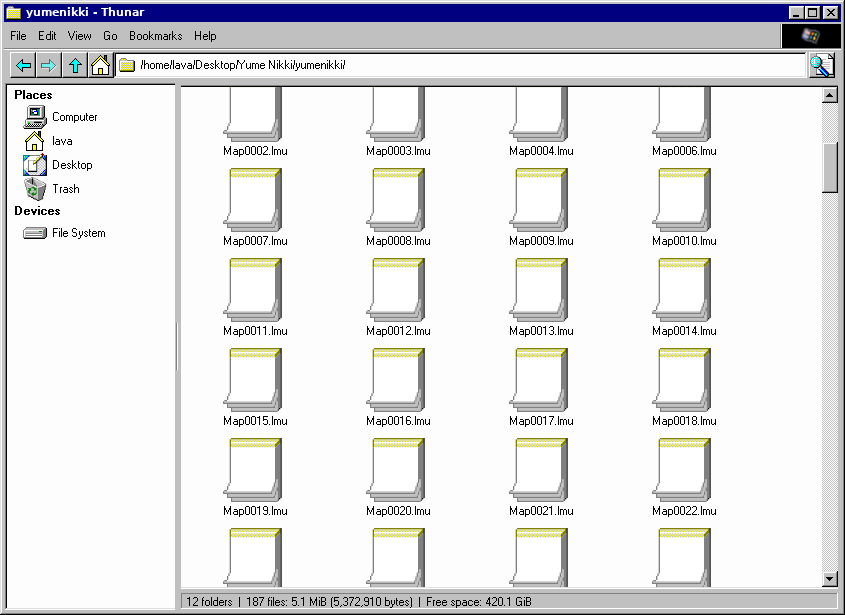Go to the home folder toolbar icon
Screen dimensions: 845x615
(100, 65)
